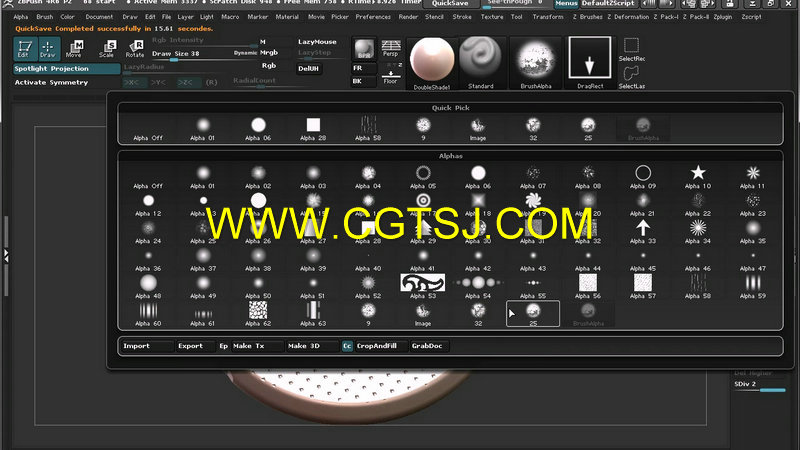Pick Alpha 01 in Alphas grid
This screenshot has height=450, width=800.
[203, 177]
